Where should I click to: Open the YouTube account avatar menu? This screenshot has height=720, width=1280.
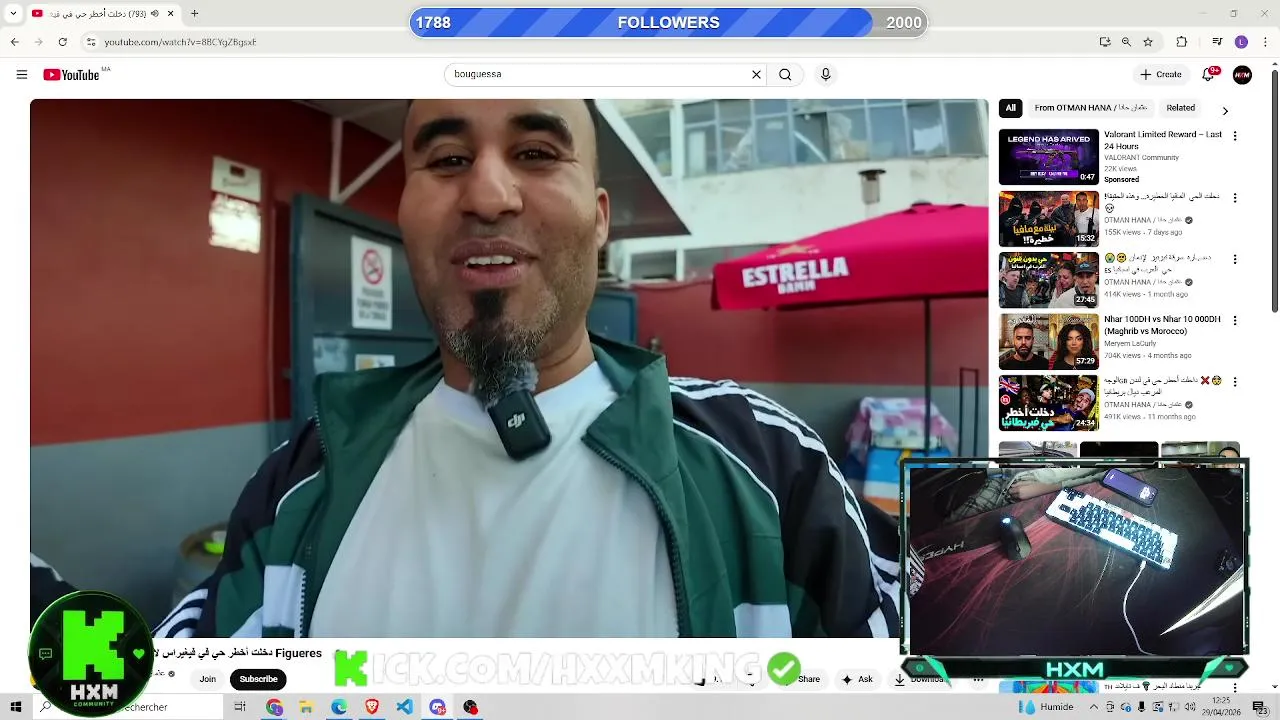pyautogui.click(x=1242, y=74)
